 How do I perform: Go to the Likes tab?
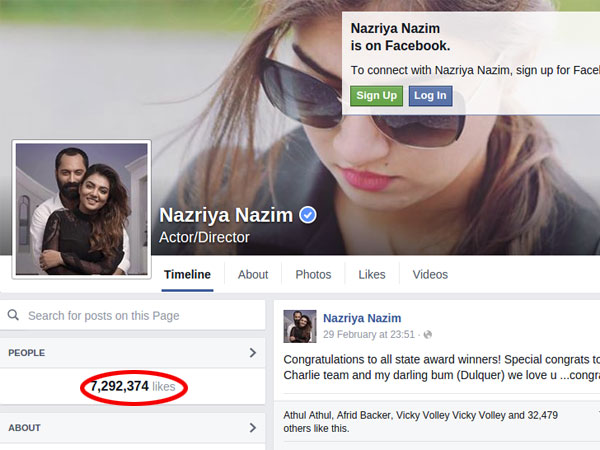(x=372, y=275)
